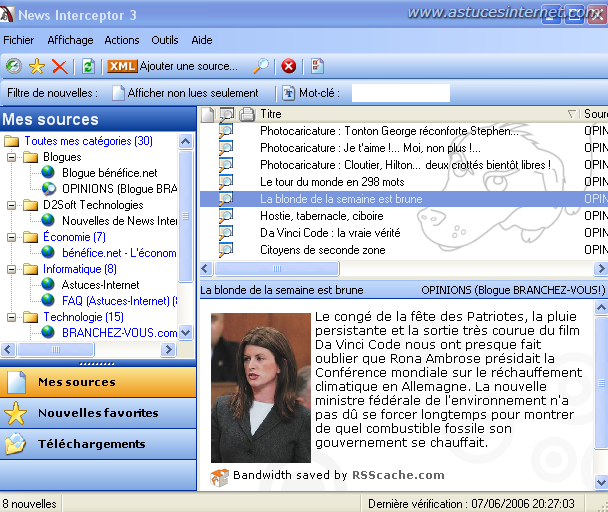608x512 pixels.
Task: Click the magnifier column header icon
Action: (227, 114)
